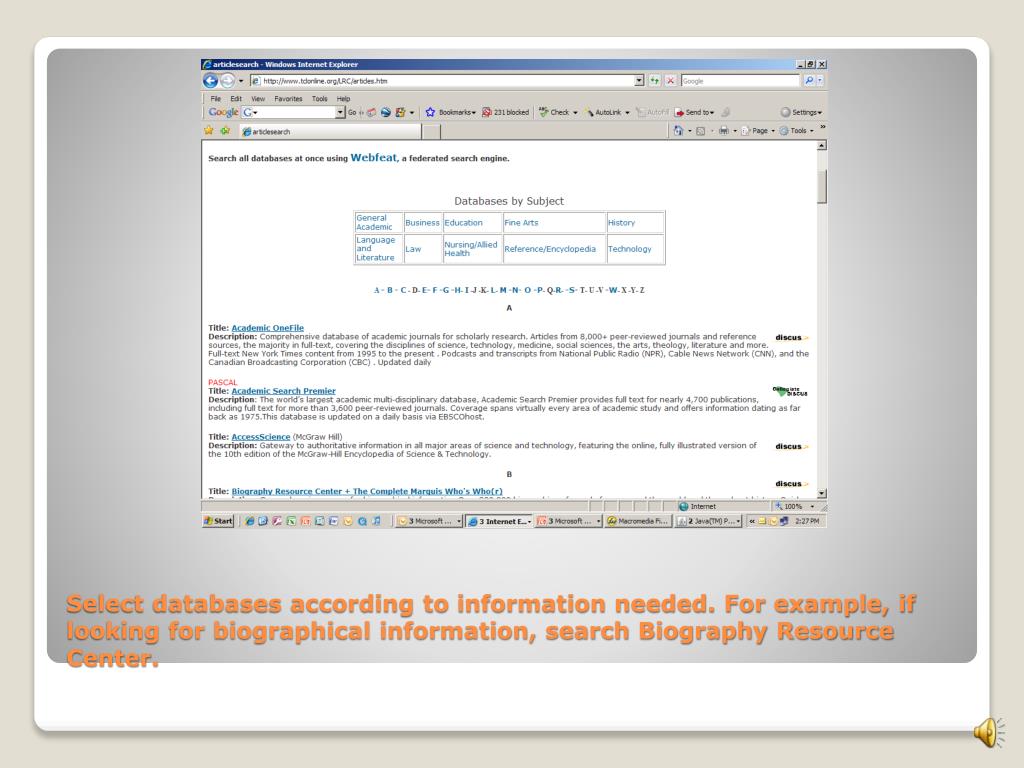Viewport: 1024px width, 768px height.
Task: Open the General Academic subject link
Action: tap(374, 223)
